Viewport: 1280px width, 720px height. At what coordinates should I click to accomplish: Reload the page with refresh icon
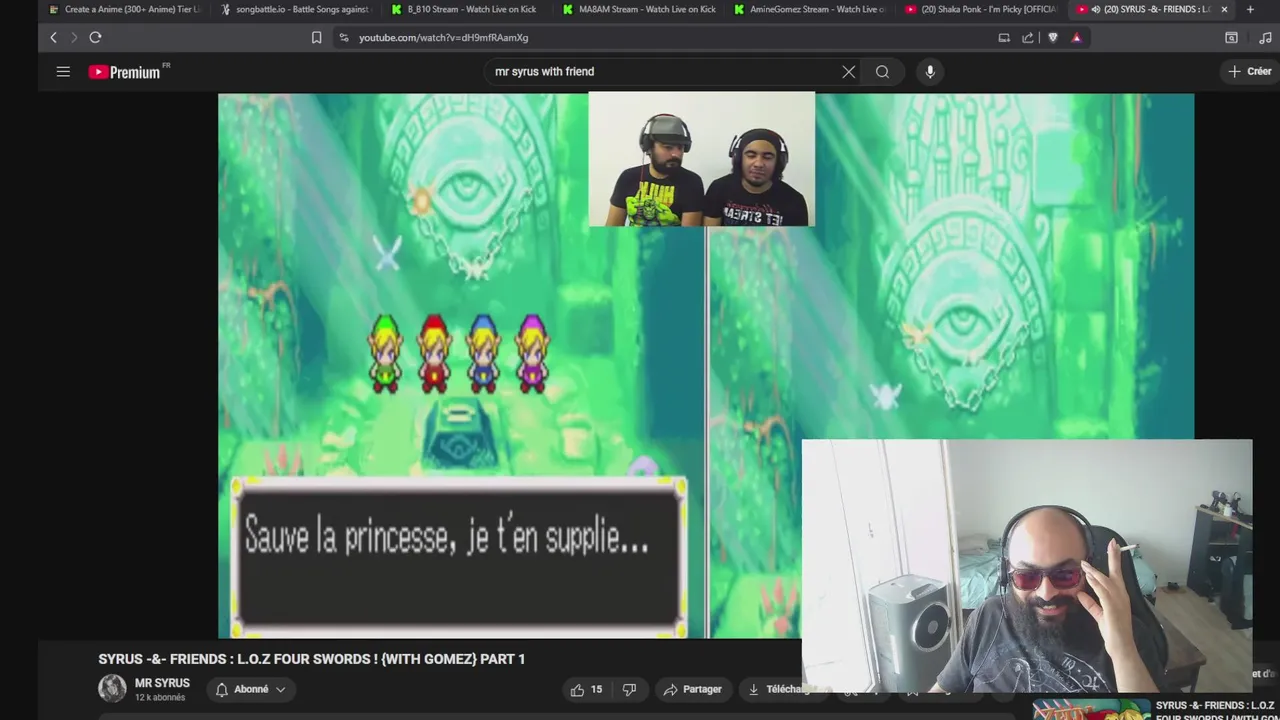[95, 37]
